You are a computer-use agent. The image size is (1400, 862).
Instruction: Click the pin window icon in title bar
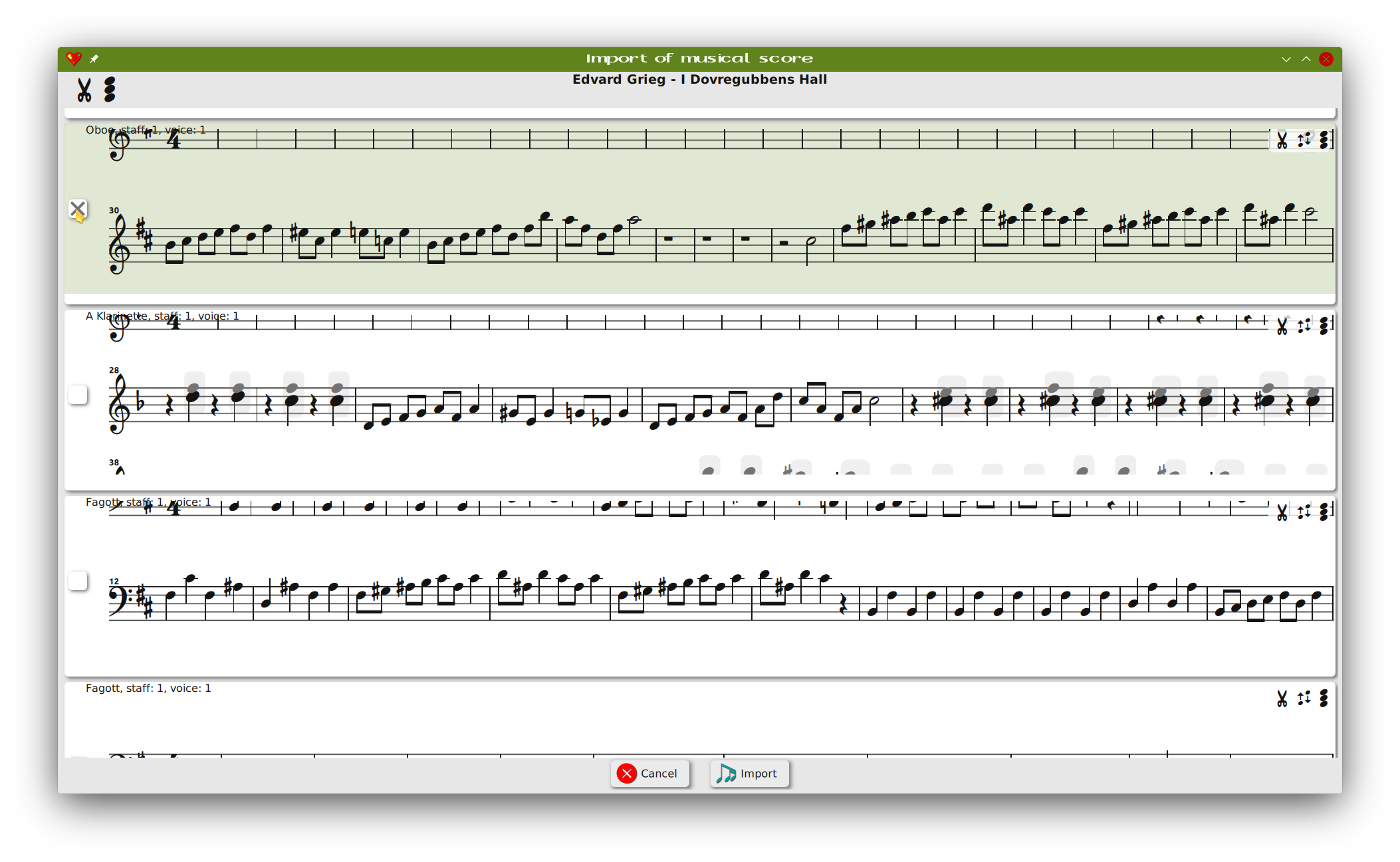94,59
